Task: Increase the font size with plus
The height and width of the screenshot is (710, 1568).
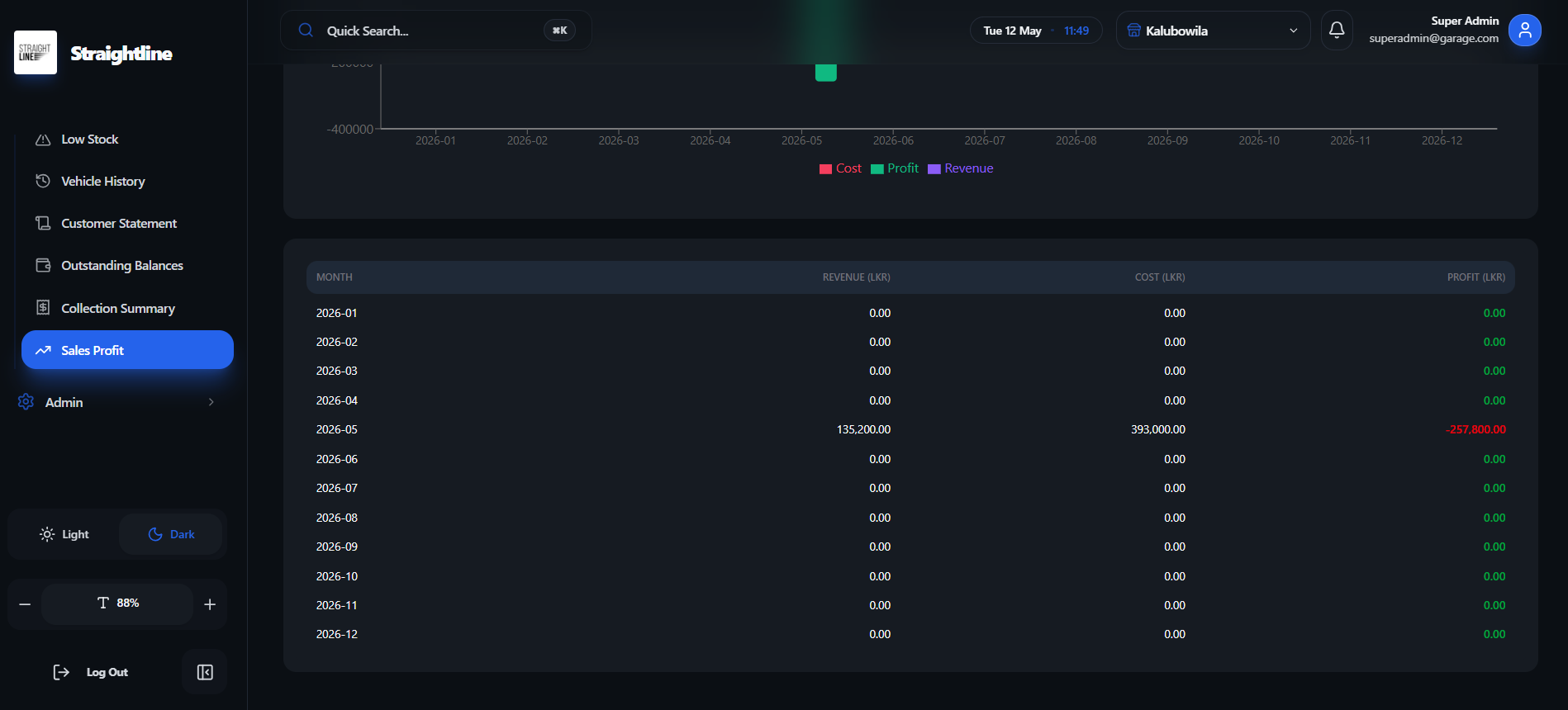Action: [x=210, y=604]
